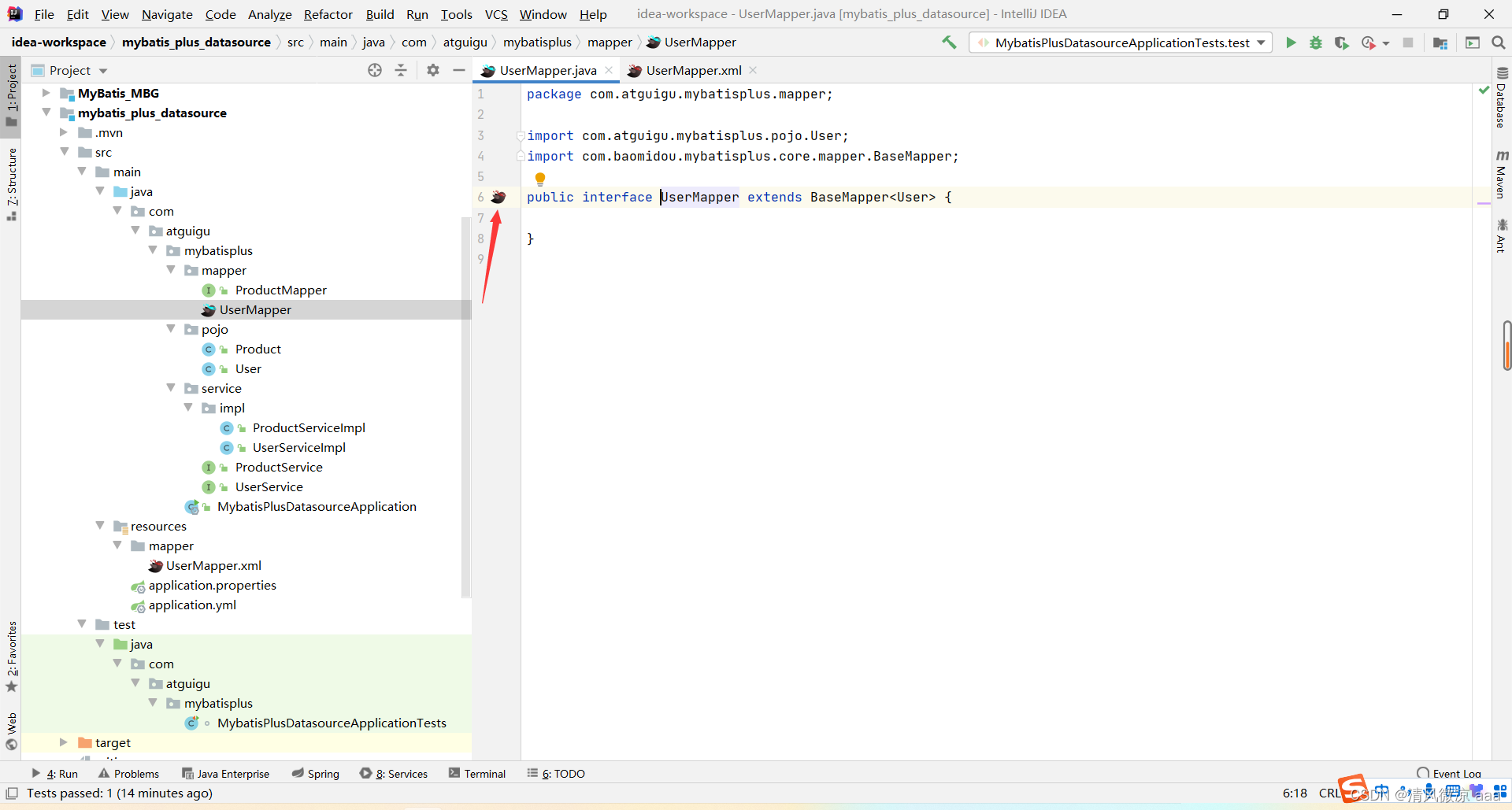1512x810 pixels.
Task: Select application.yml in the project tree
Action: (192, 605)
